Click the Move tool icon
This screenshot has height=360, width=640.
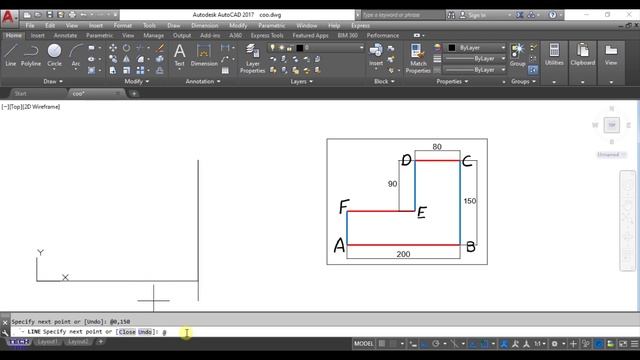tap(113, 48)
